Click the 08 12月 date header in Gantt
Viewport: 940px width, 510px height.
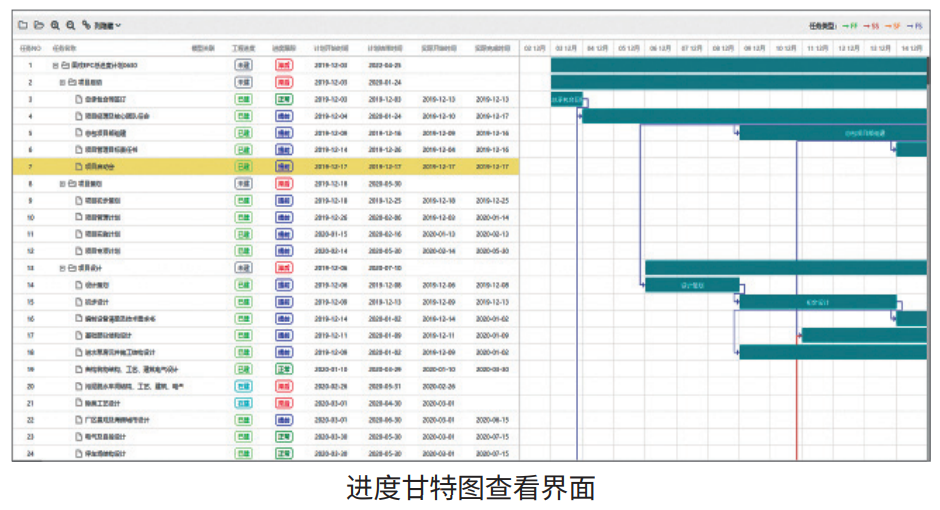(x=723, y=48)
